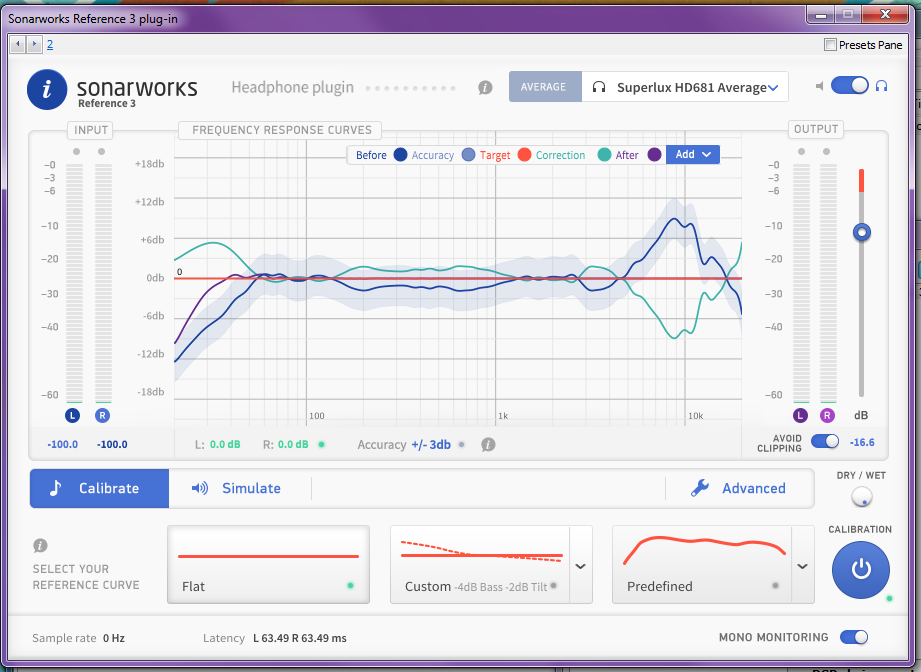This screenshot has width=921, height=672.
Task: Click the Accuracy +/- 3db value
Action: point(431,445)
